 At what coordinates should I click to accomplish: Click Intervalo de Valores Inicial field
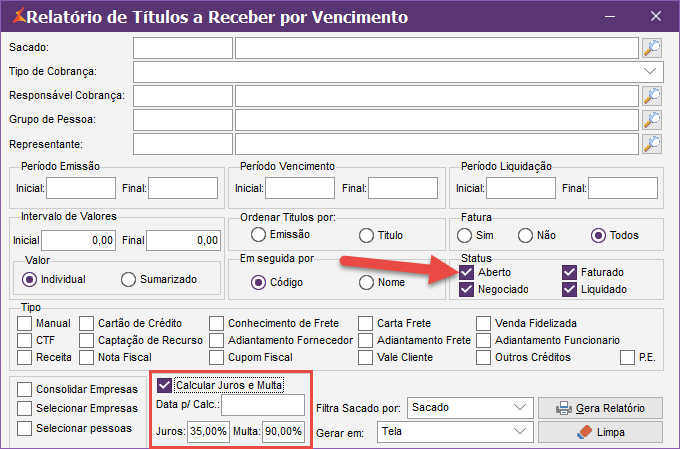click(x=78, y=240)
